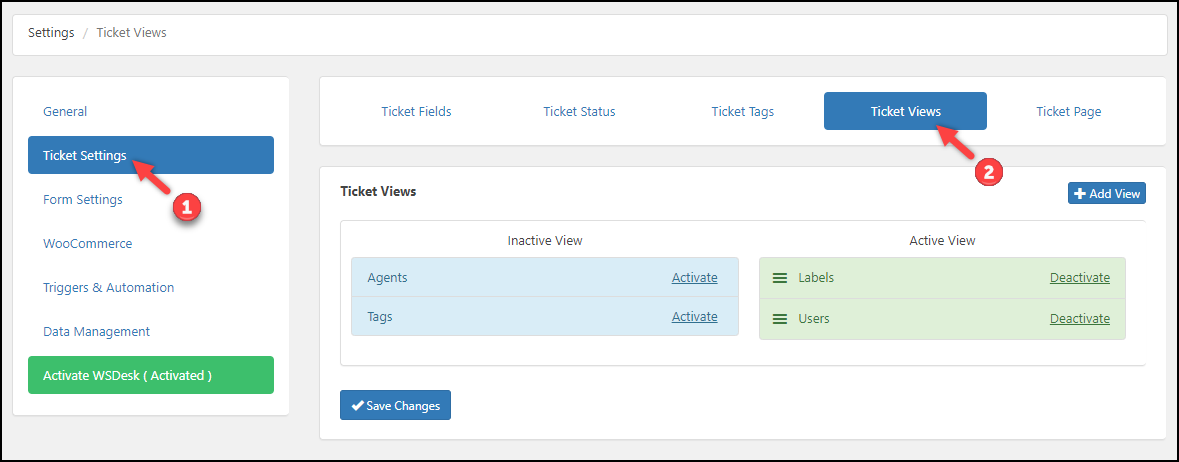Select the Ticket Views tab
The width and height of the screenshot is (1179, 462).
click(x=905, y=112)
